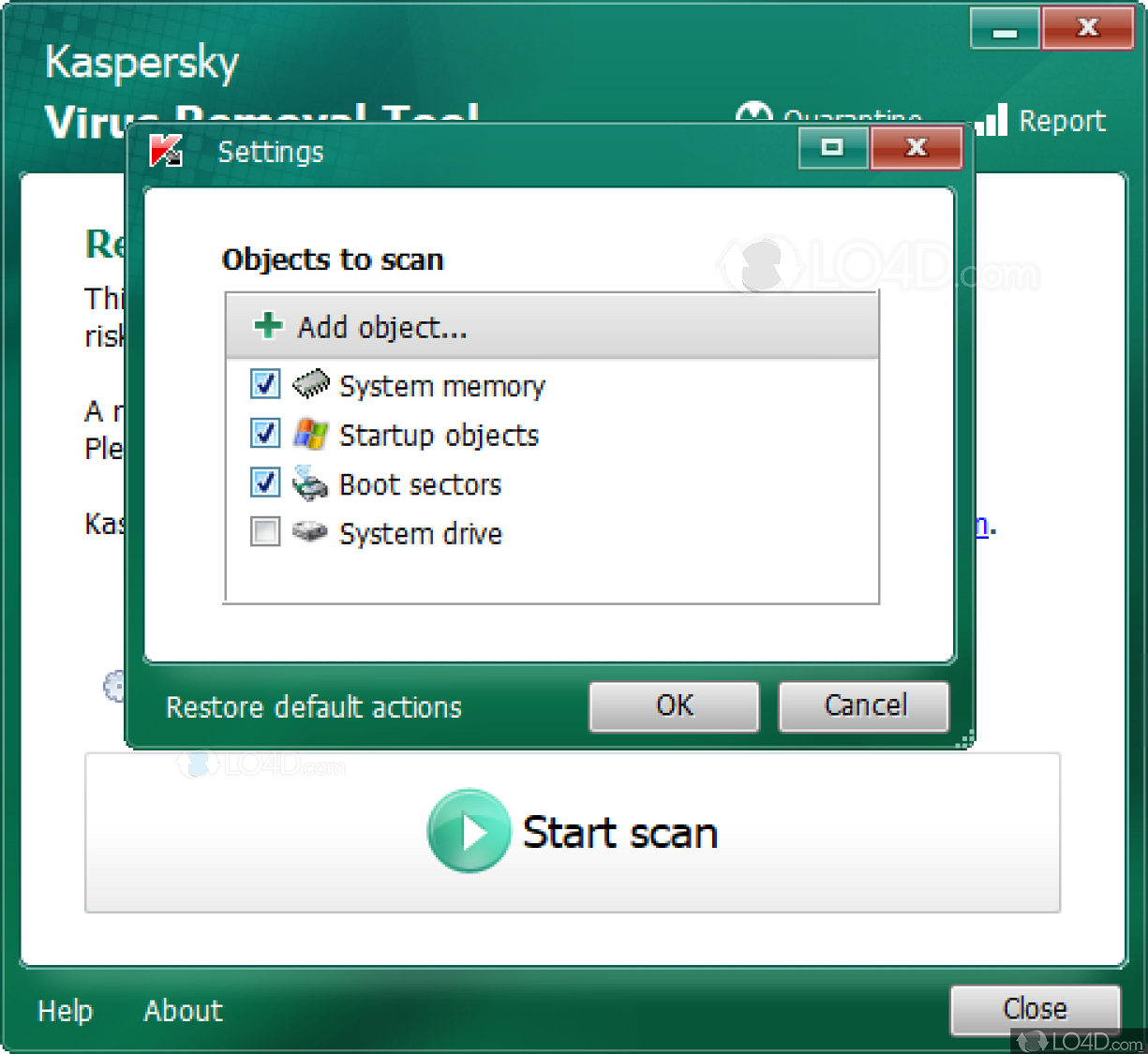Click the System drive disk icon
The width and height of the screenshot is (1148, 1054).
[x=310, y=532]
